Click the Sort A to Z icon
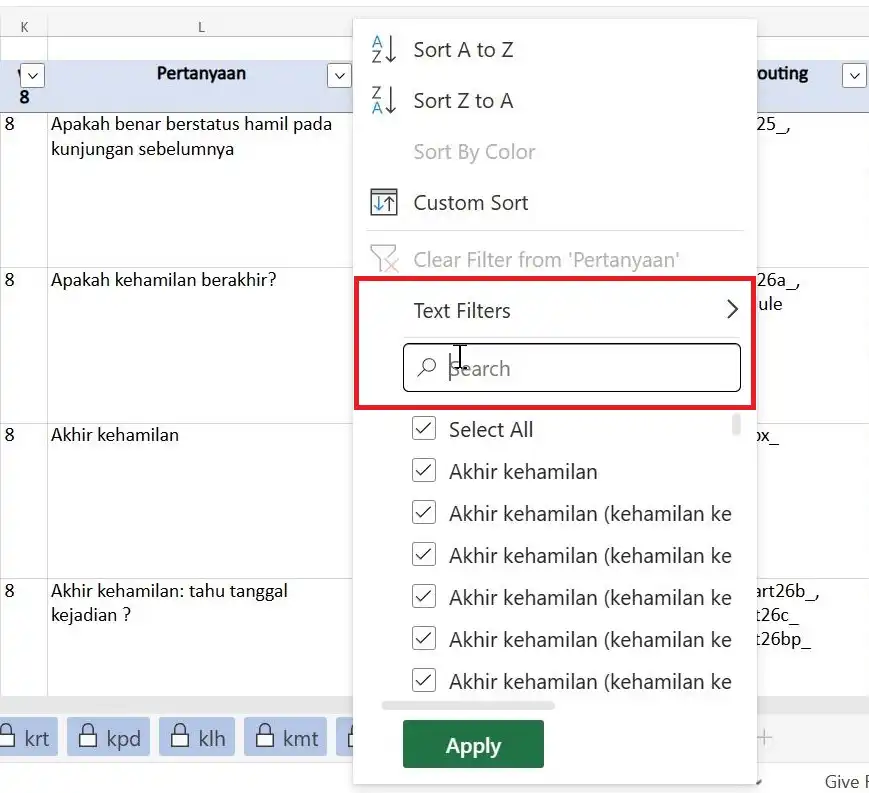 [x=384, y=50]
